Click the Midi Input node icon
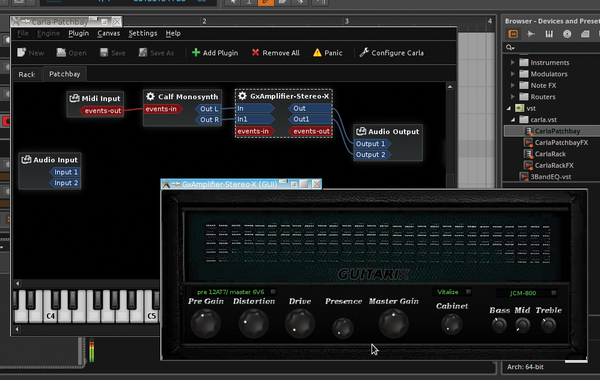Viewport: 600px width, 380px height. (x=74, y=98)
